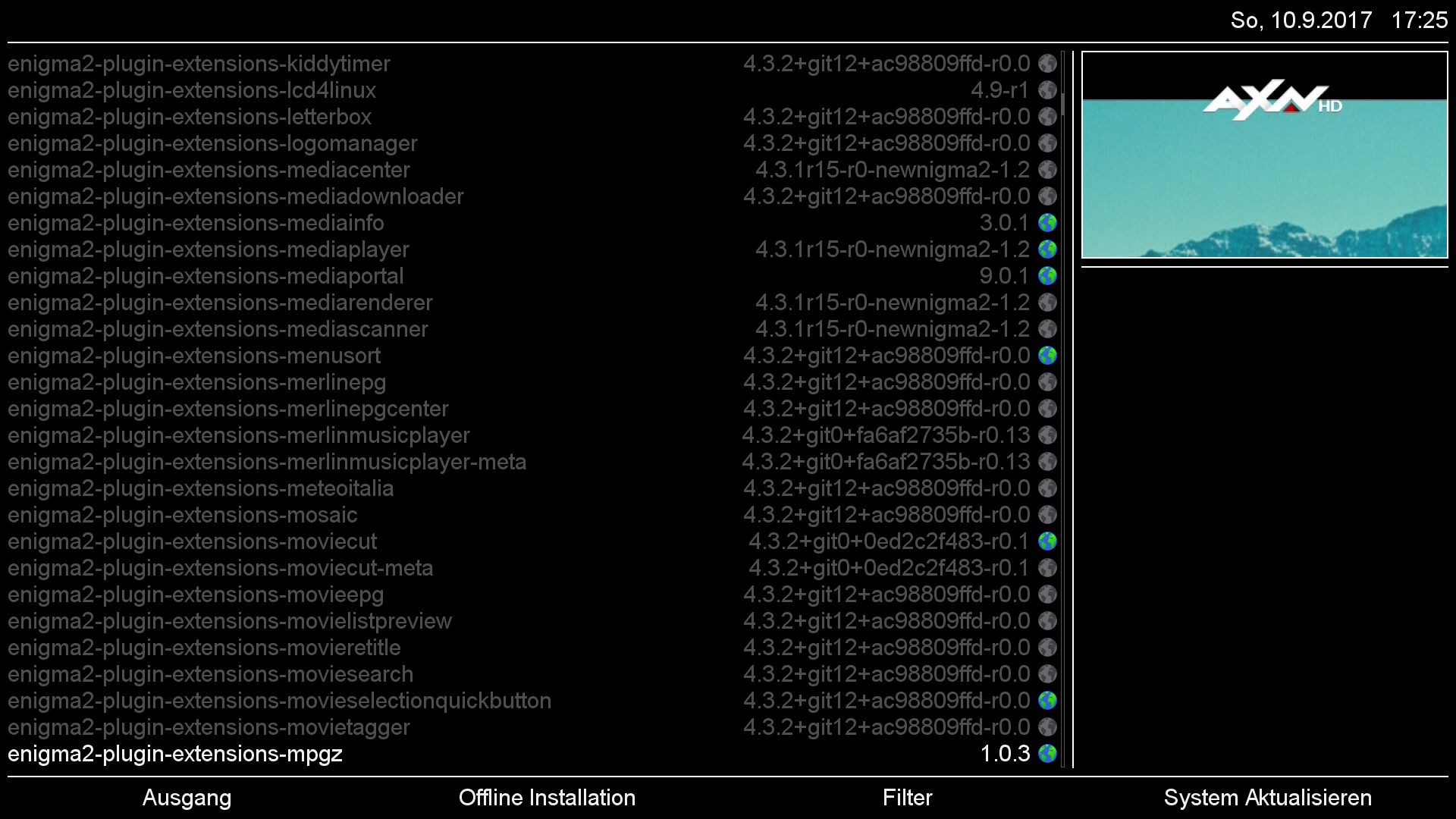Select enigma2-plugin-extensions-movielistpreview entry
The width and height of the screenshot is (1456, 819).
pos(532,621)
